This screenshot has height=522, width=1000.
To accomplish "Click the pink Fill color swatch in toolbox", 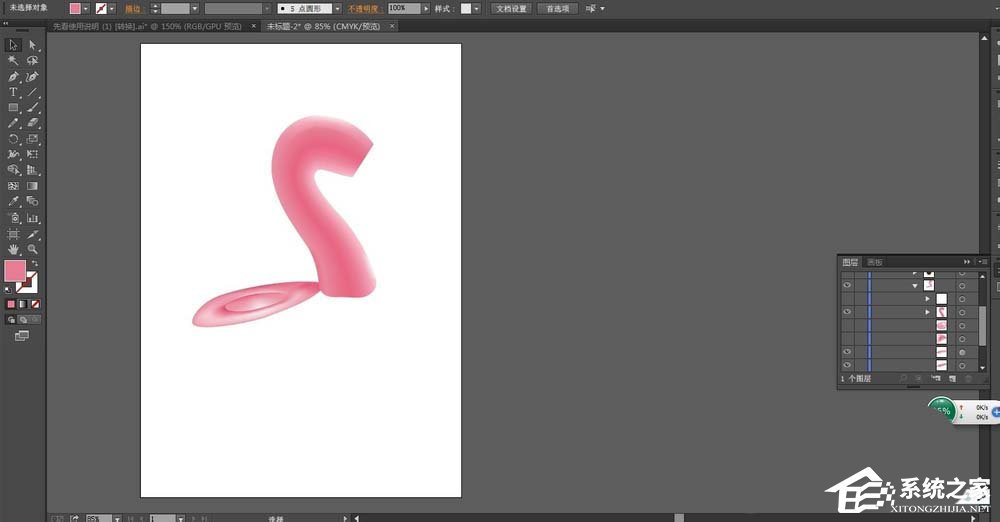I will [x=15, y=270].
